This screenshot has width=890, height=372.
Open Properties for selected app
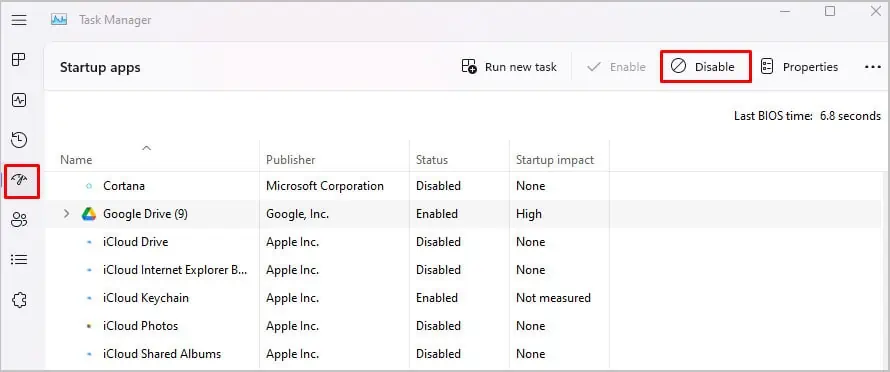(x=799, y=67)
